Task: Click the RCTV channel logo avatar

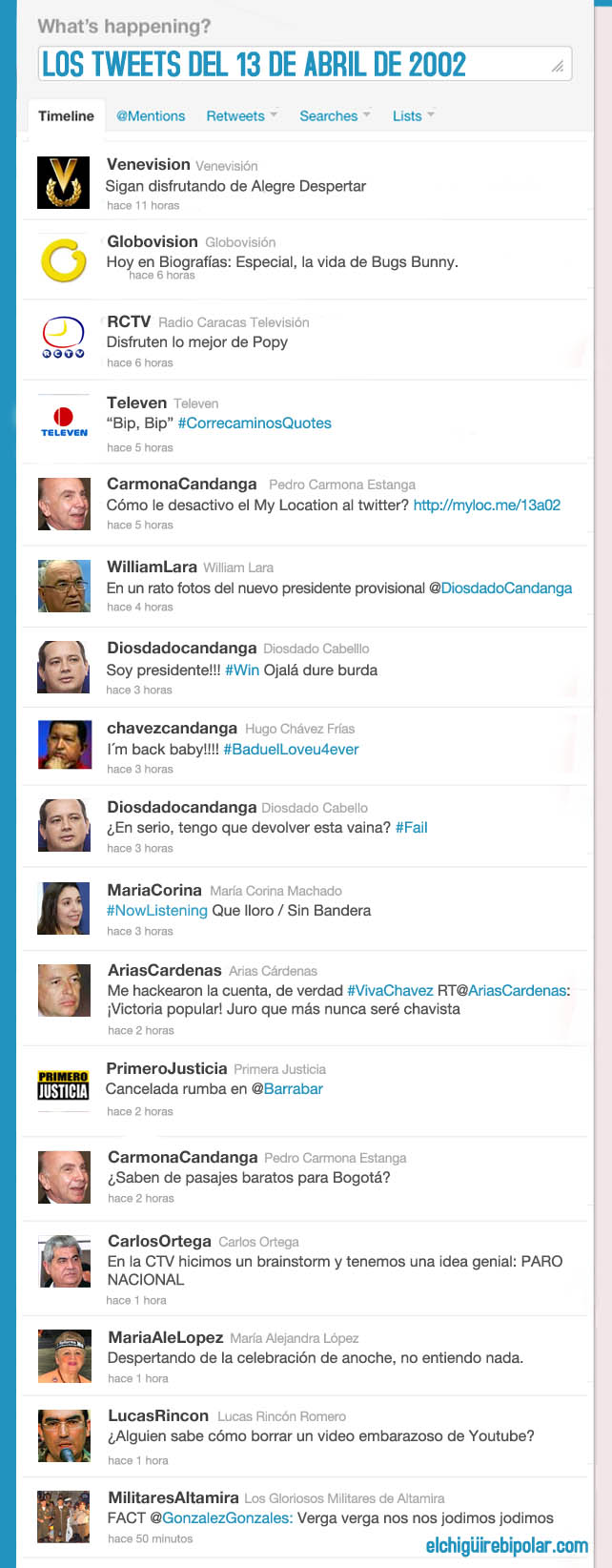Action: tap(63, 339)
